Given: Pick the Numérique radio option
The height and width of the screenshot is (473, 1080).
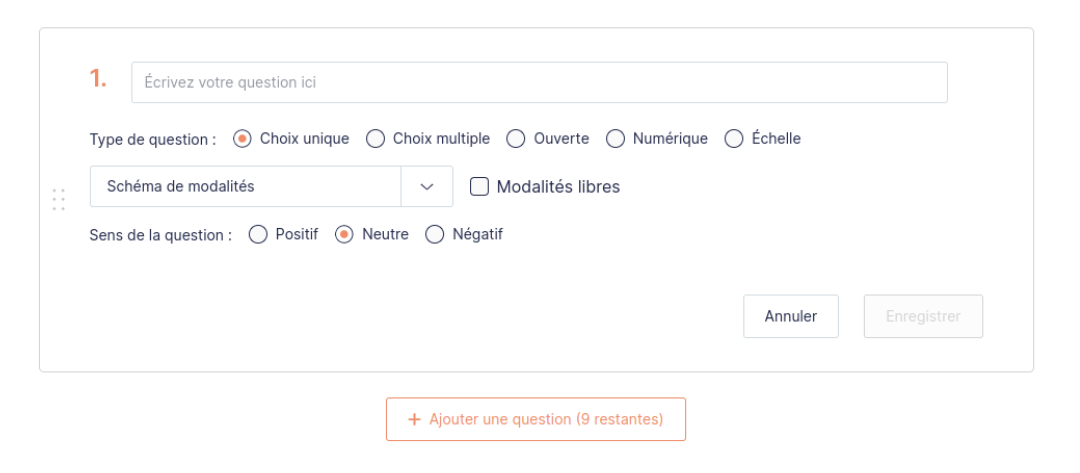Looking at the screenshot, I should pyautogui.click(x=615, y=139).
